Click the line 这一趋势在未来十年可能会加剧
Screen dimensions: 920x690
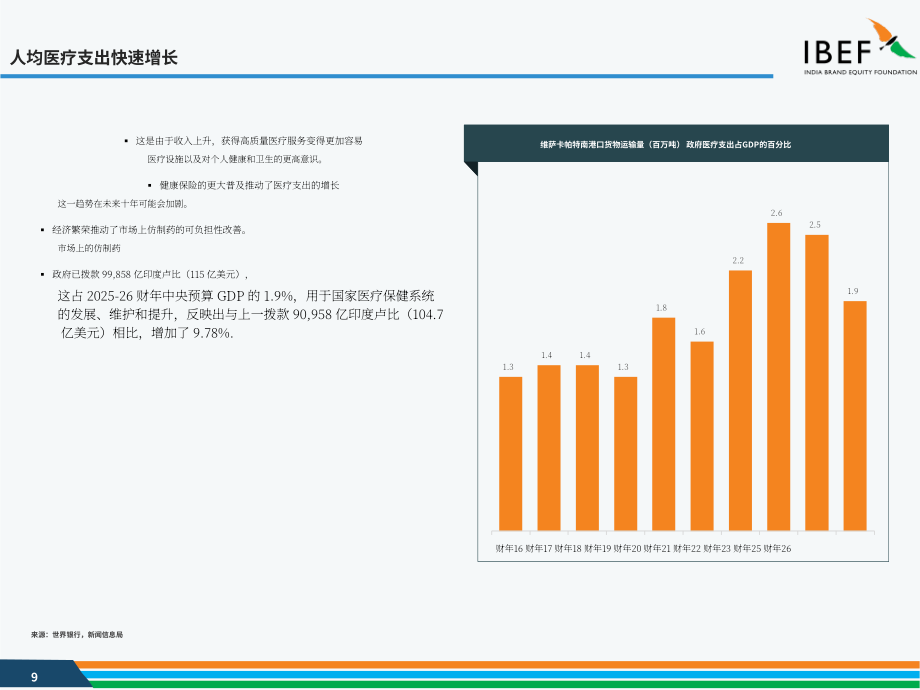coord(123,204)
